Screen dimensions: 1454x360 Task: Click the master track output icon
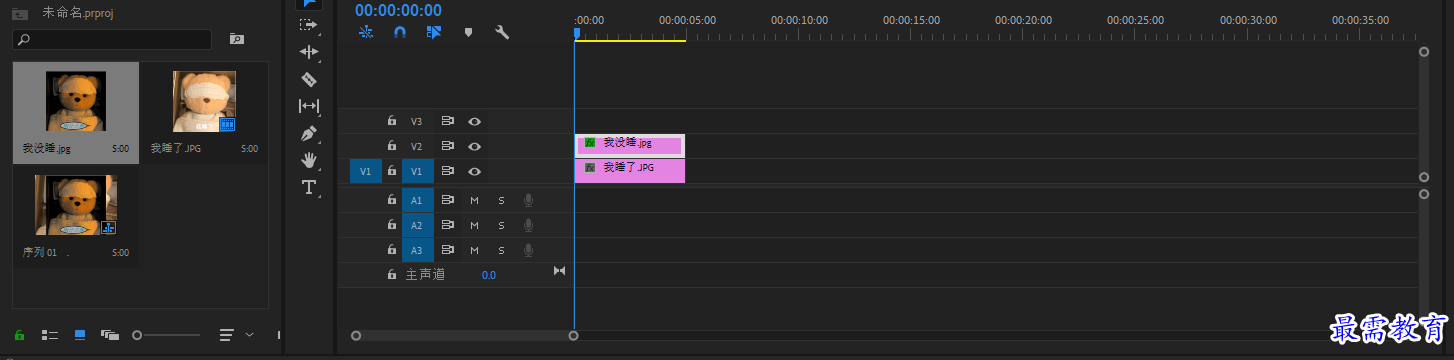(560, 271)
